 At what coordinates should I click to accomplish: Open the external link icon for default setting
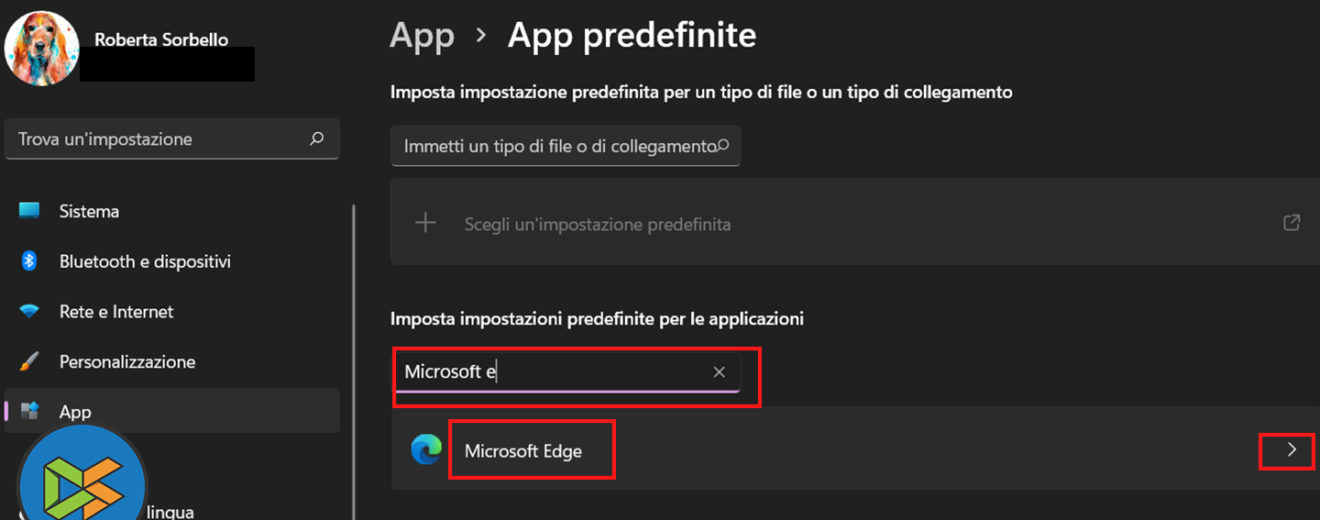1291,223
